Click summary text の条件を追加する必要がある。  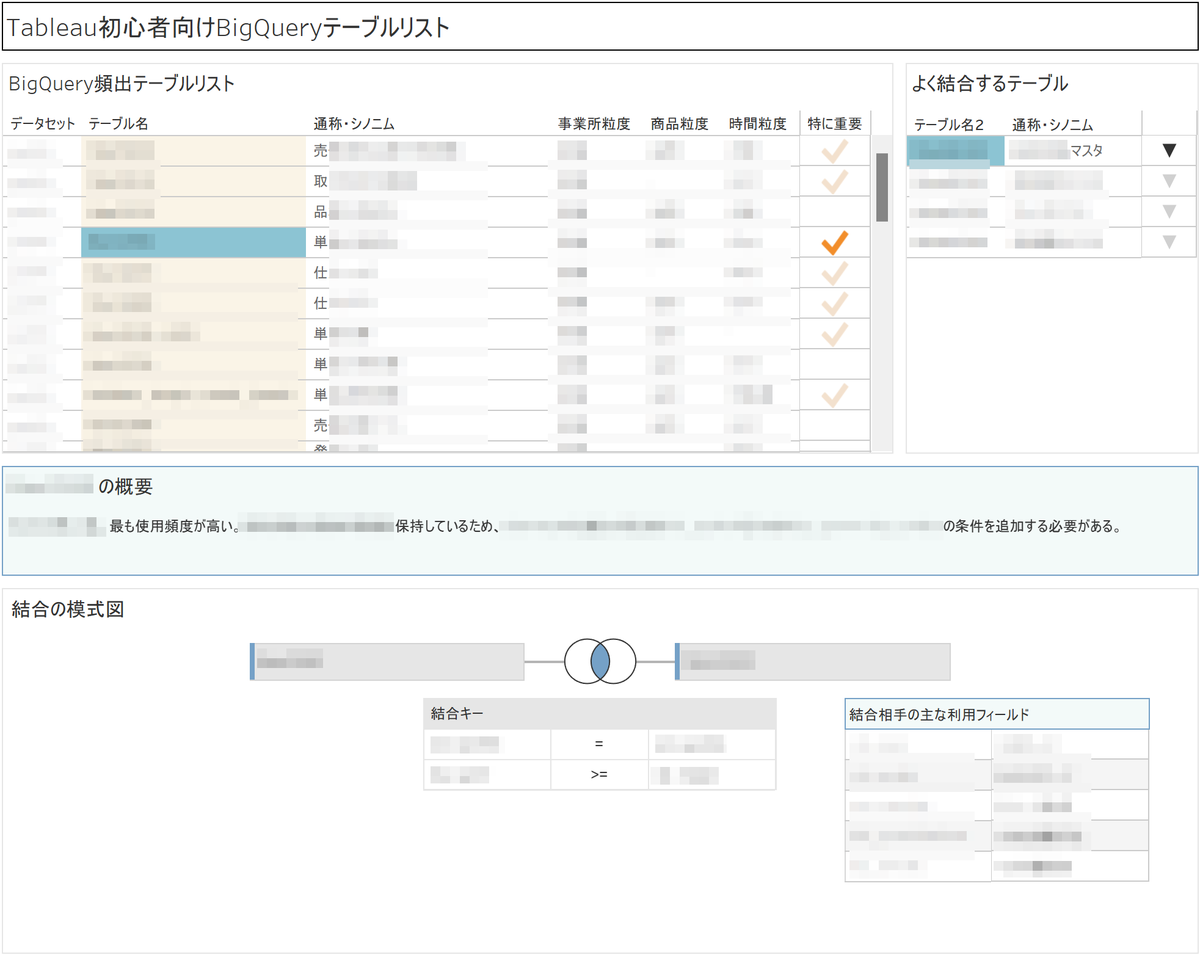tap(1032, 525)
